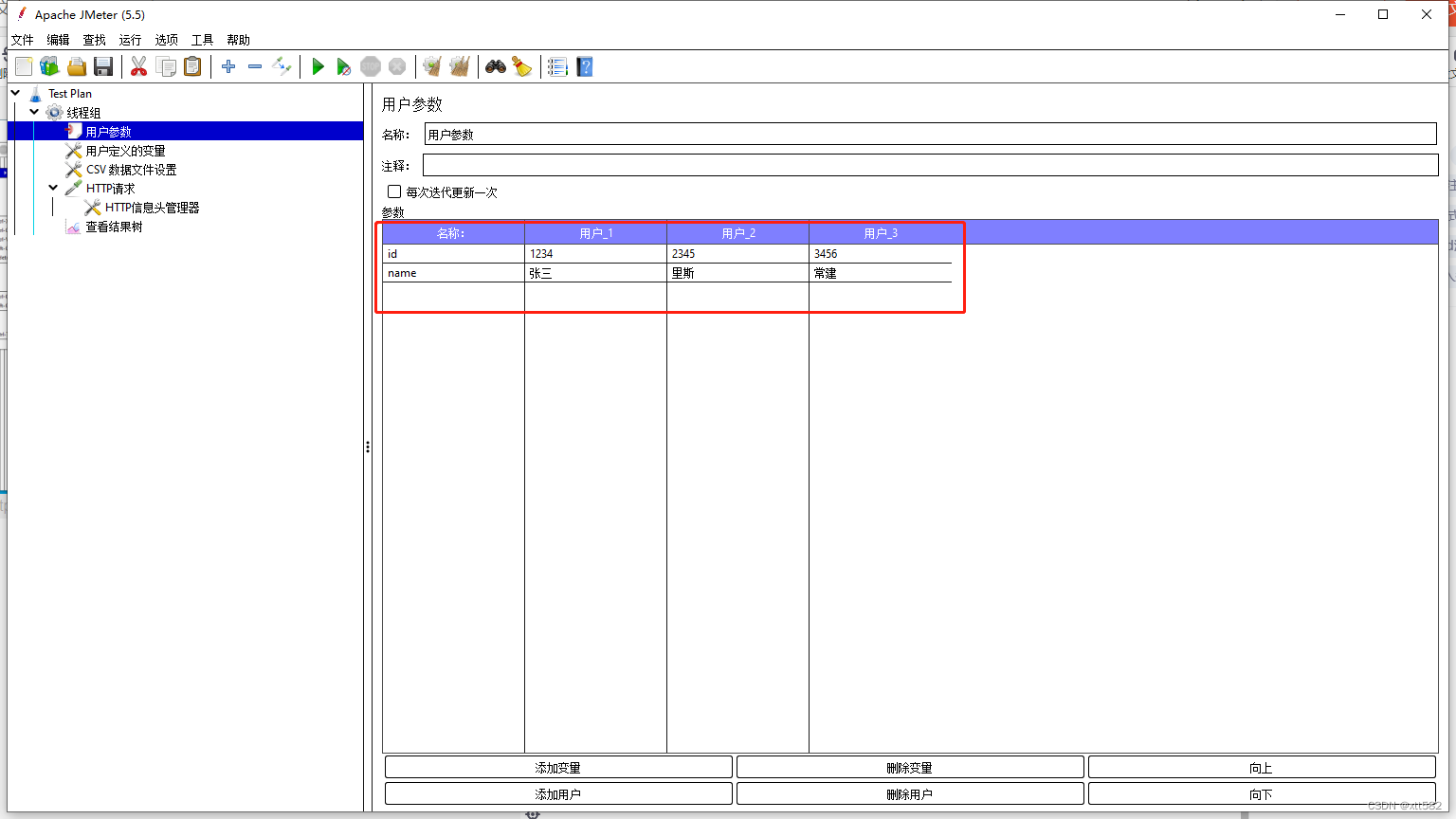This screenshot has width=1456, height=819.
Task: Click the 用户_1 column header
Action: click(595, 232)
